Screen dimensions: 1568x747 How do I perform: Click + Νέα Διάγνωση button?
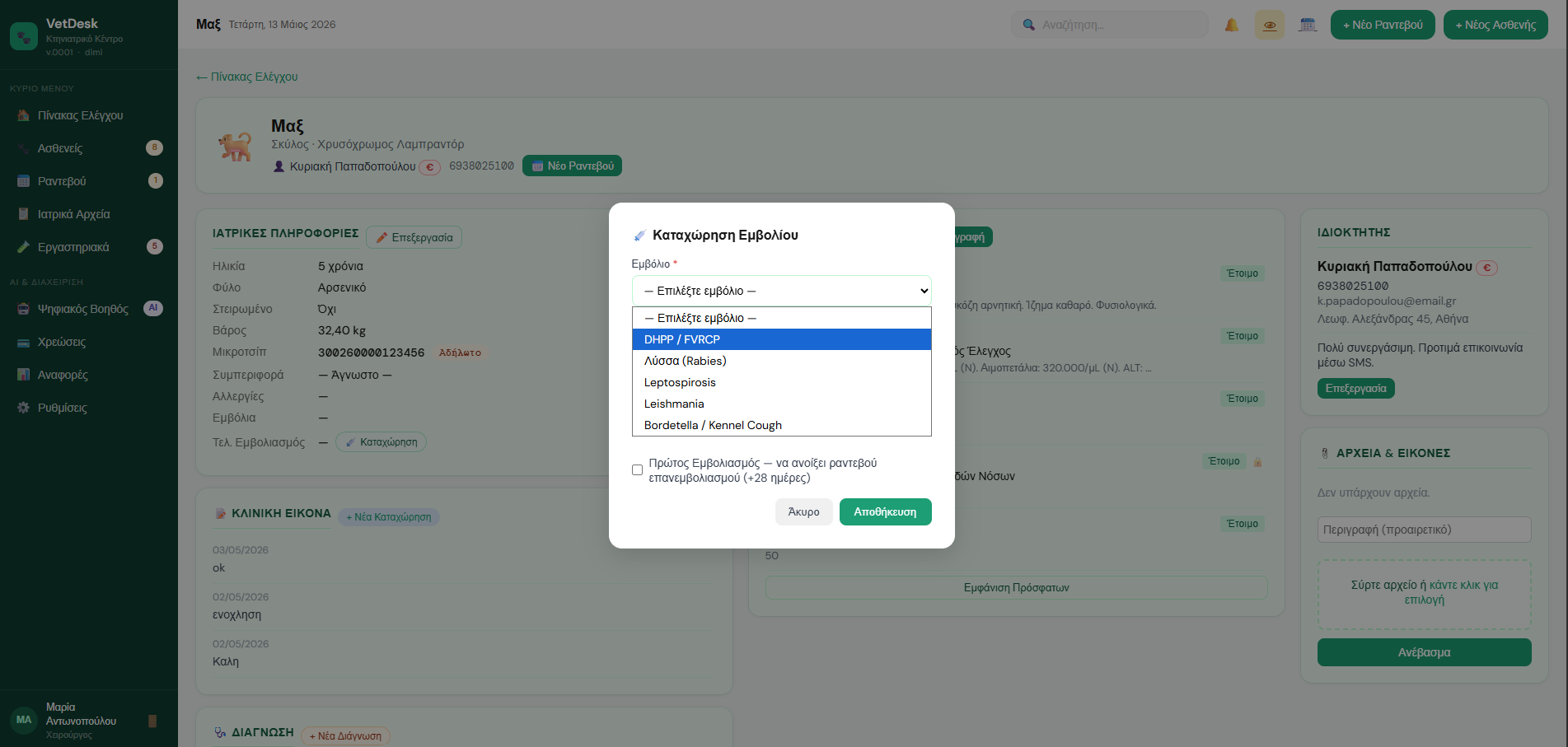[345, 735]
